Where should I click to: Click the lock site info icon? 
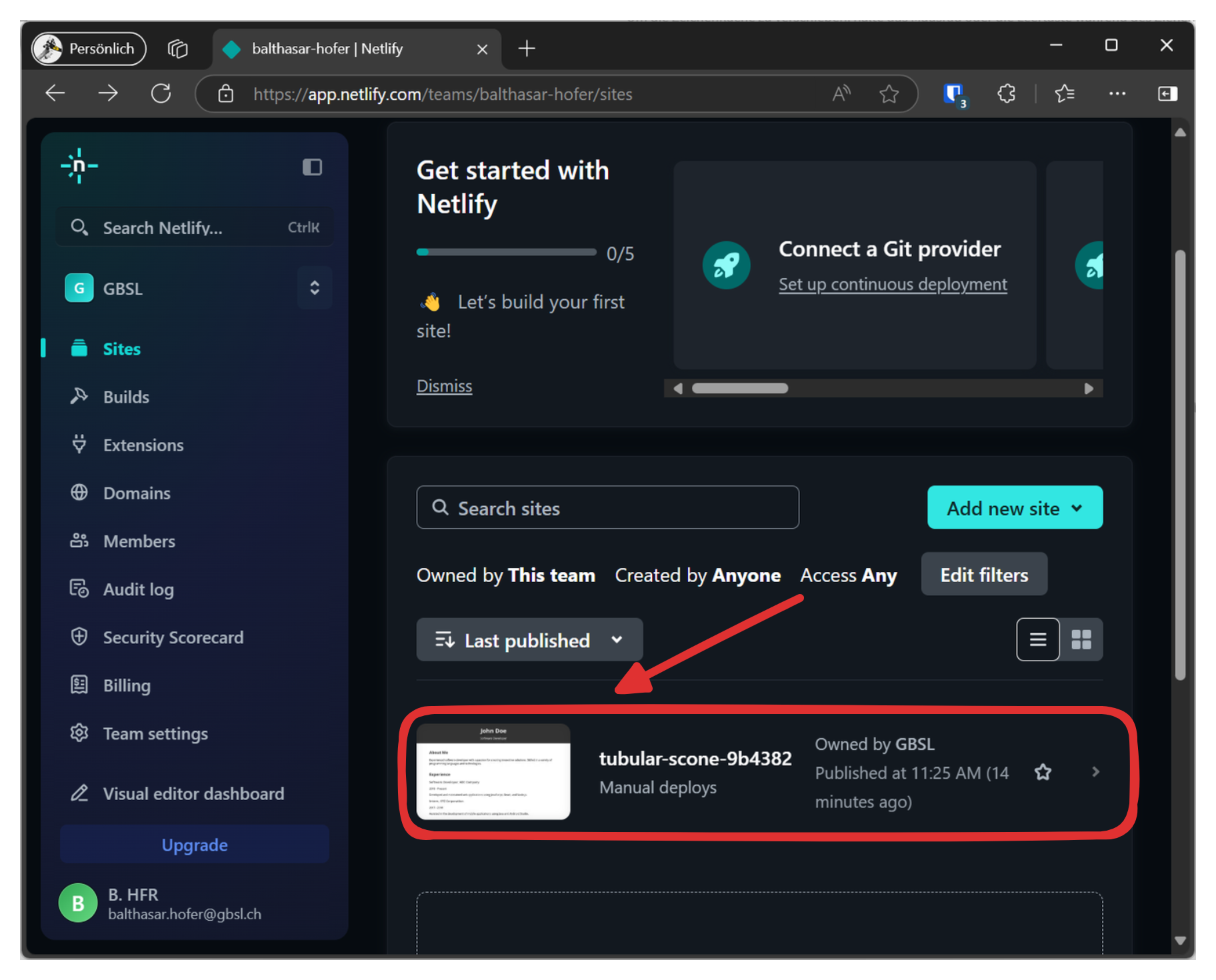[x=225, y=94]
